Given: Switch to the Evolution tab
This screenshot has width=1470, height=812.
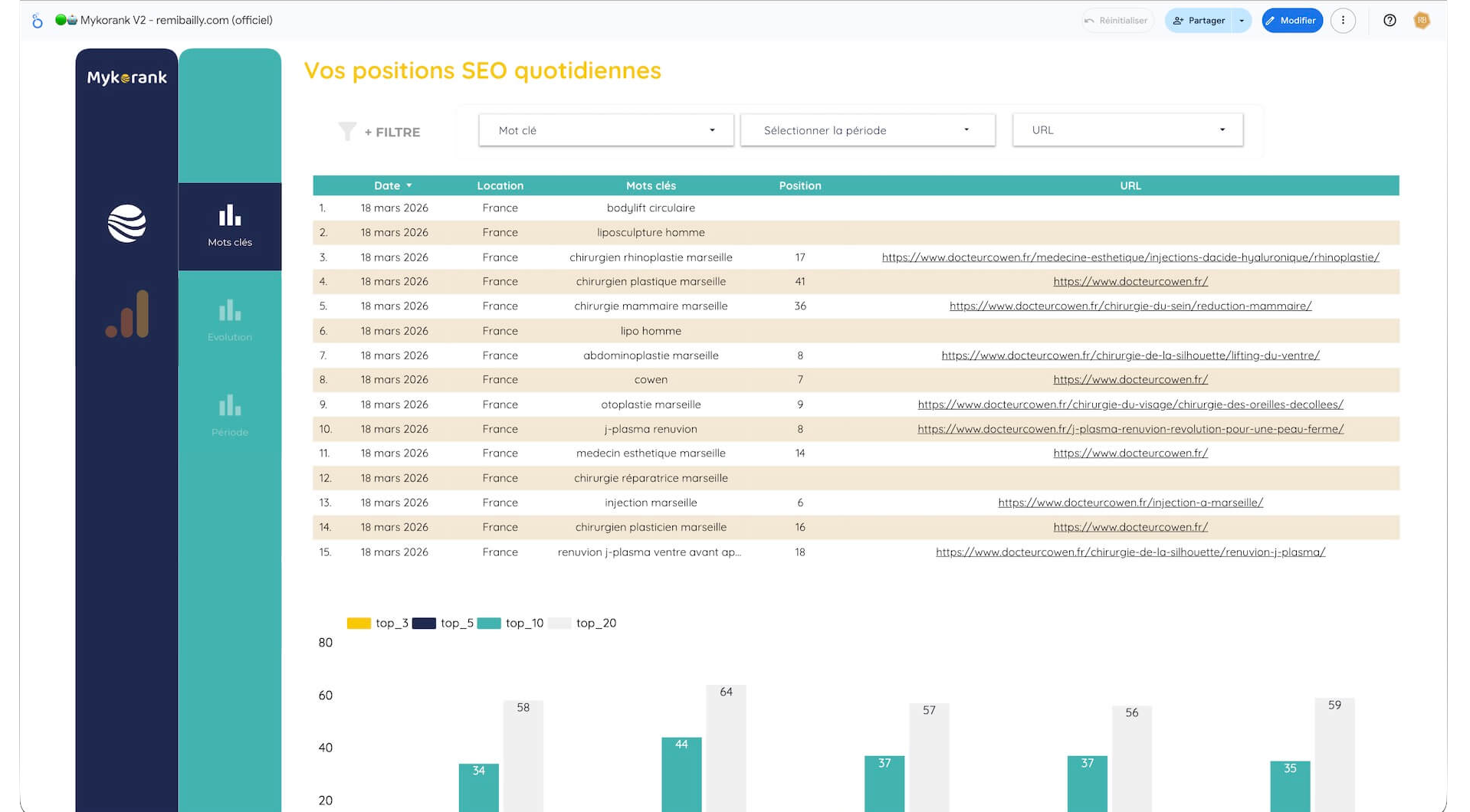Looking at the screenshot, I should pyautogui.click(x=229, y=319).
